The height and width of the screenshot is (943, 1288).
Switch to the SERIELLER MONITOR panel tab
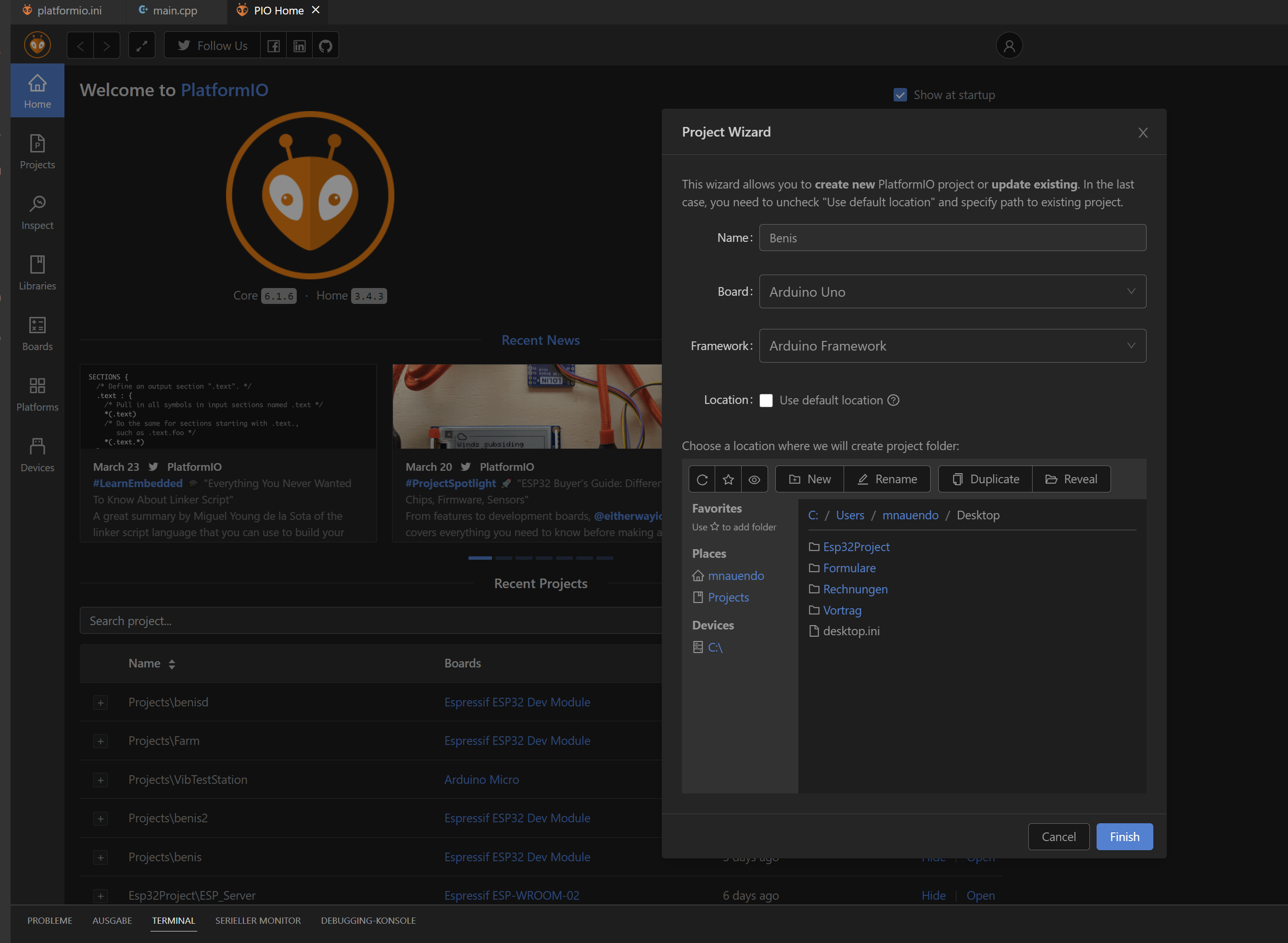click(257, 920)
